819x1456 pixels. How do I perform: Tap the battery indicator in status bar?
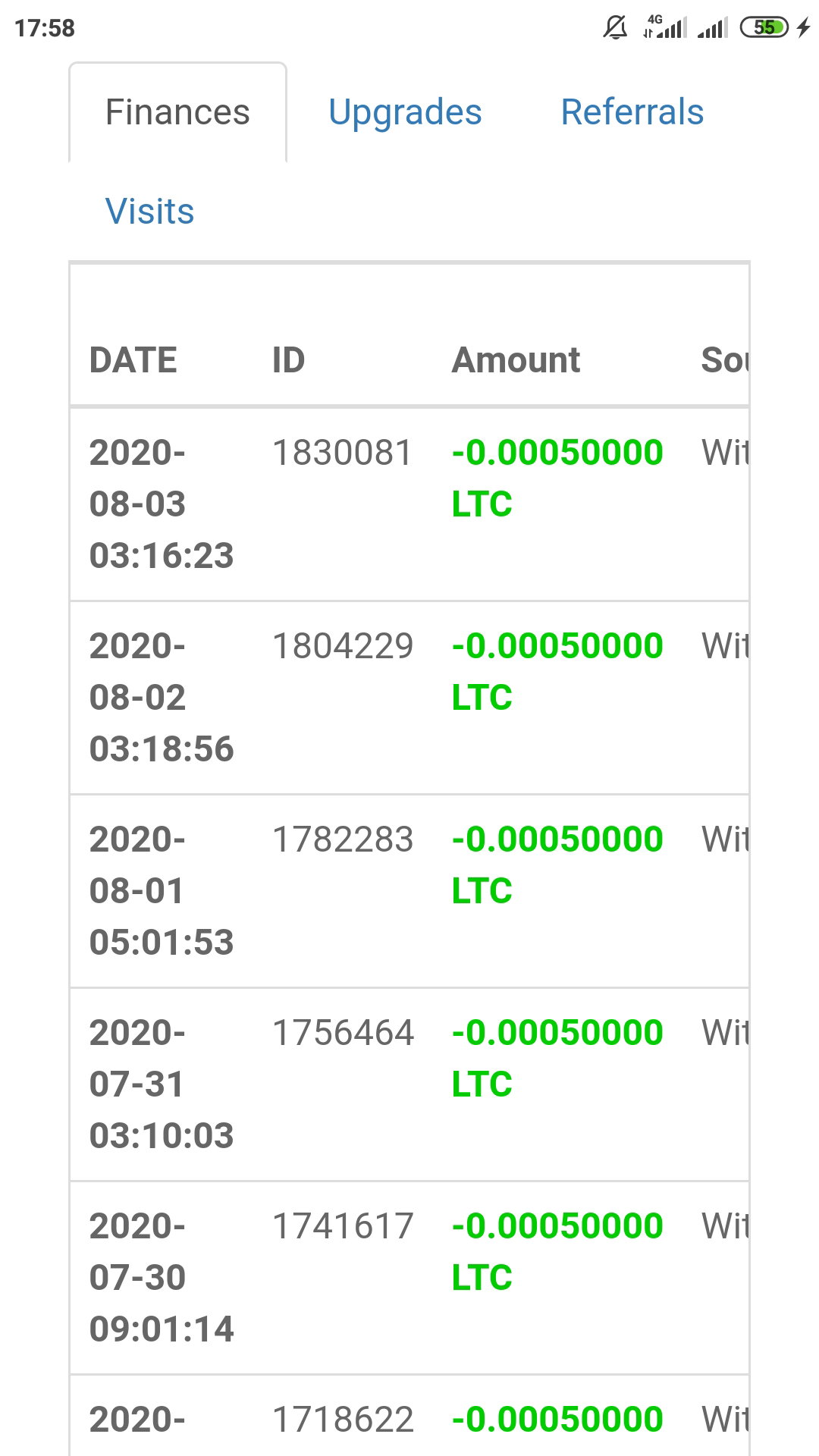(x=764, y=28)
